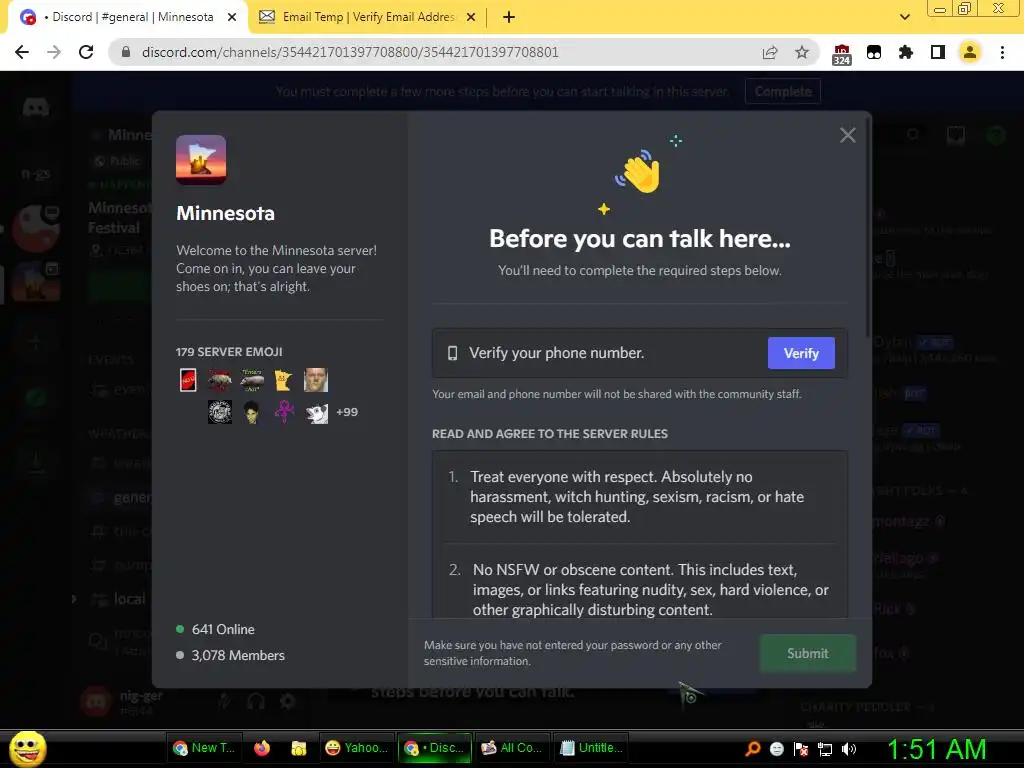The height and width of the screenshot is (768, 1024).
Task: Open the Untitled notepad taskbar window
Action: pos(591,748)
